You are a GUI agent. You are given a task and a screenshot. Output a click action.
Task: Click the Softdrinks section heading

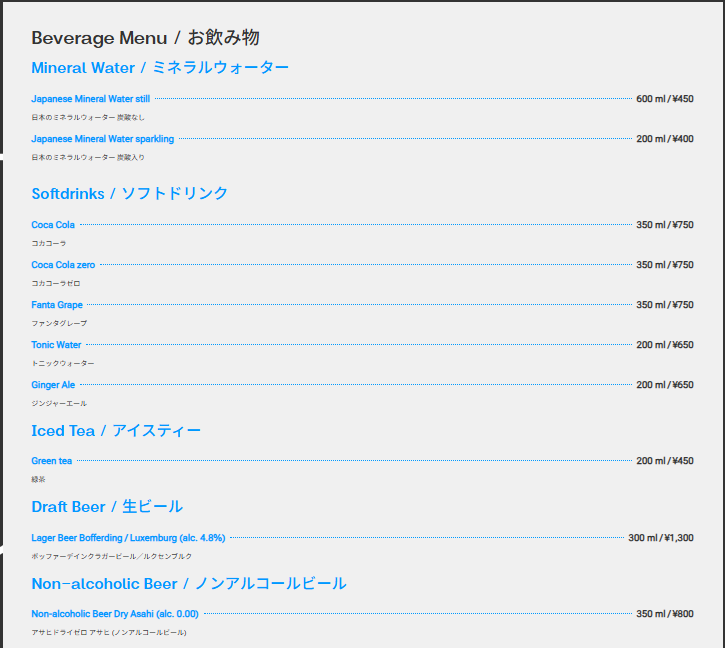[130, 194]
